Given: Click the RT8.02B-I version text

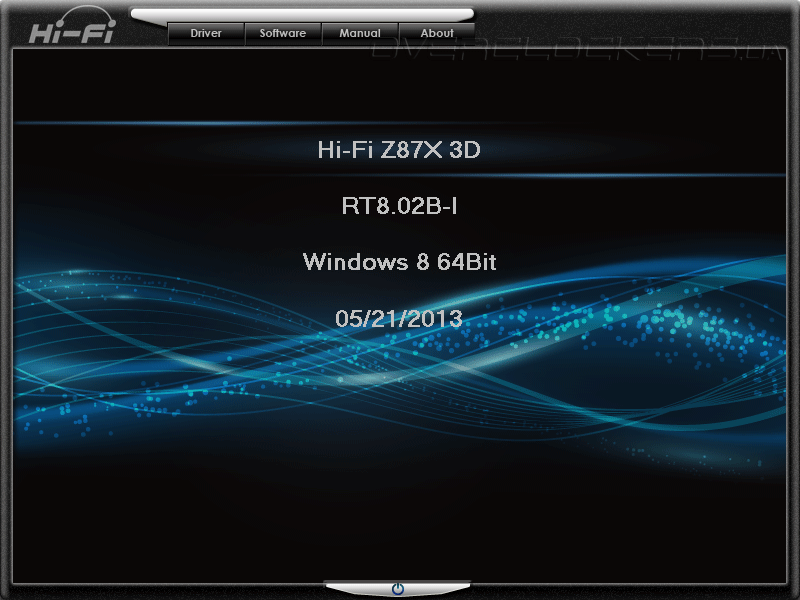Looking at the screenshot, I should click(399, 206).
